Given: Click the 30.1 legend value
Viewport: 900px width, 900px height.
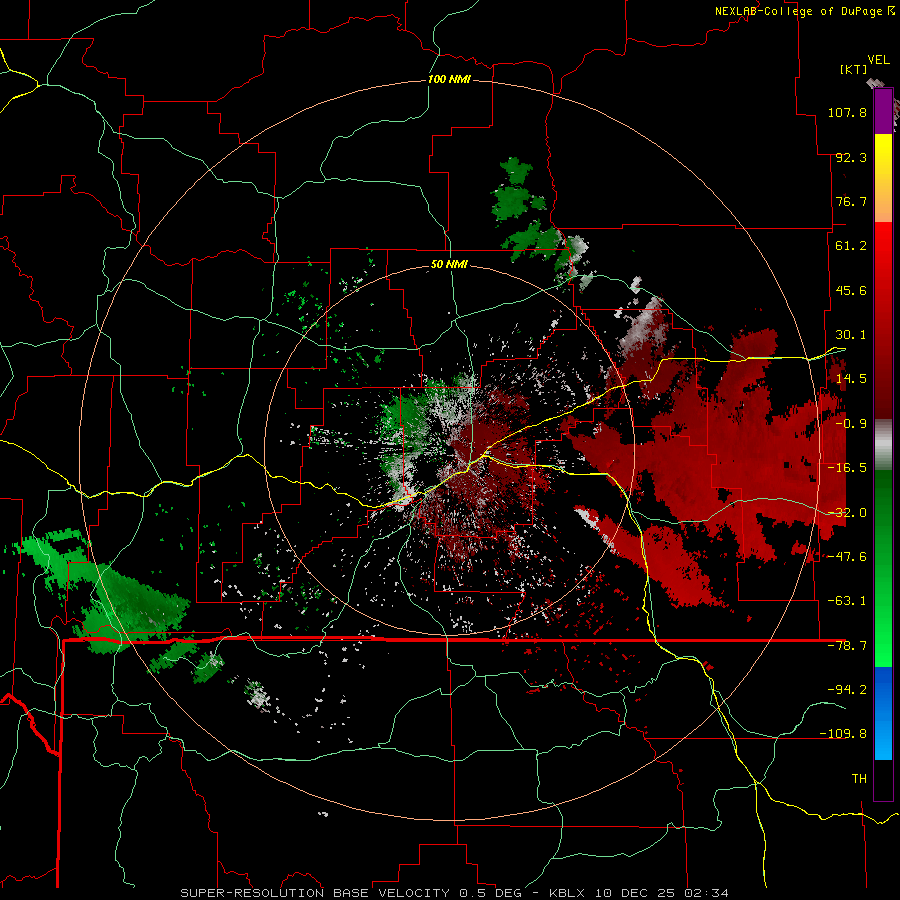Looking at the screenshot, I should tap(851, 335).
